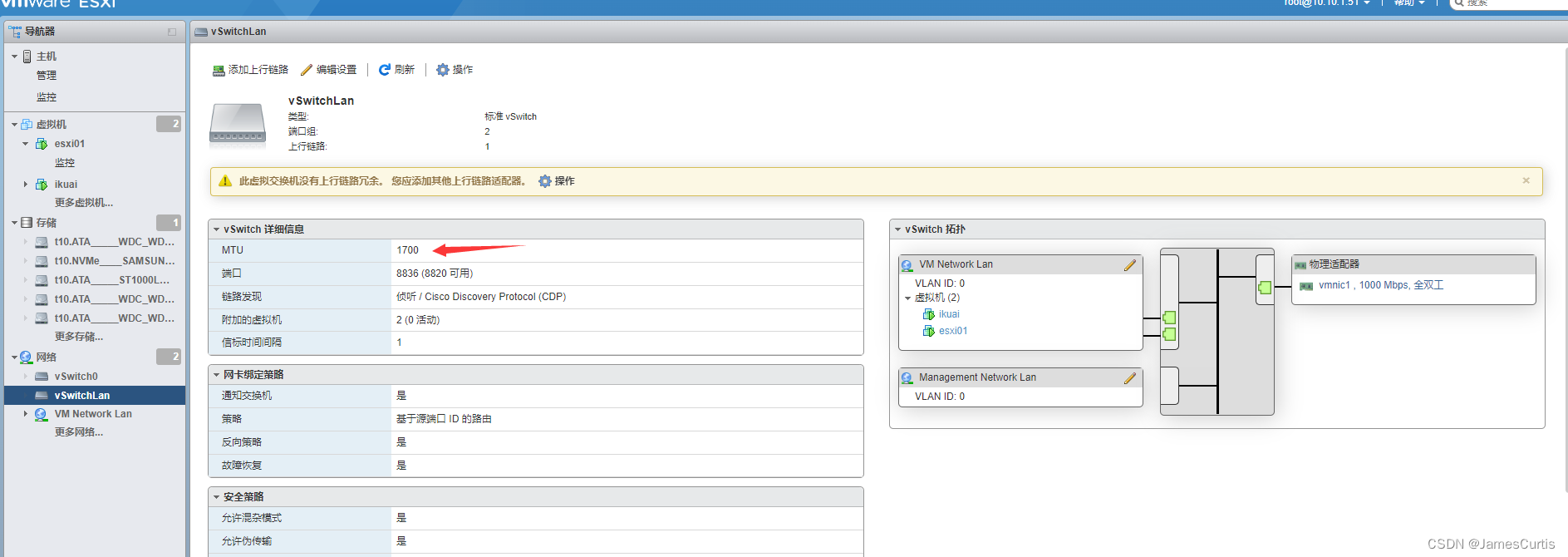Click Add uplink (添加上行链路) toolbar button
This screenshot has width=1568, height=557.
coord(250,70)
